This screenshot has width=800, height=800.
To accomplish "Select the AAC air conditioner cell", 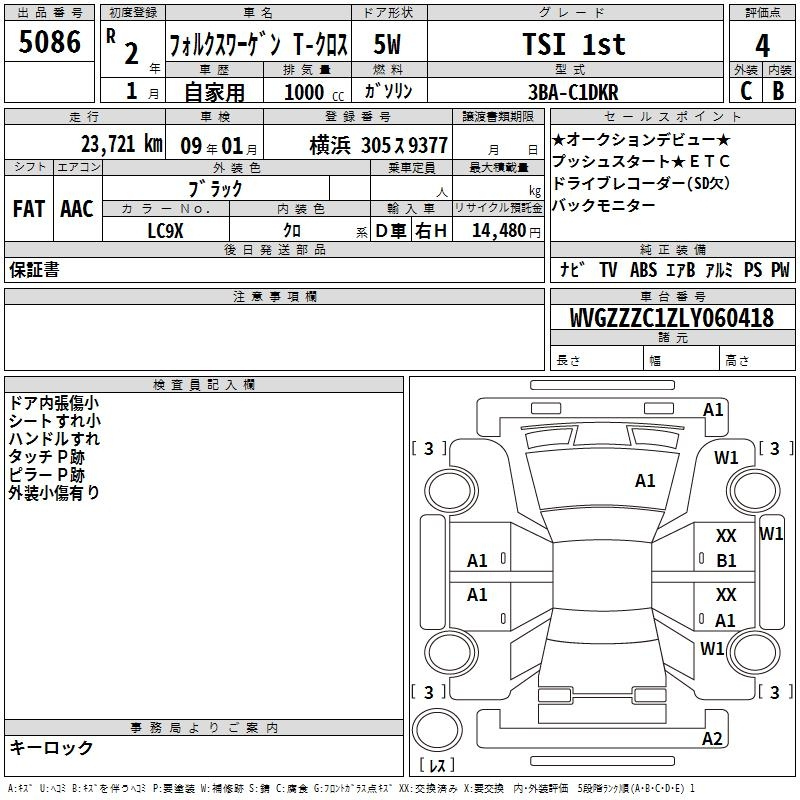I will pyautogui.click(x=76, y=208).
